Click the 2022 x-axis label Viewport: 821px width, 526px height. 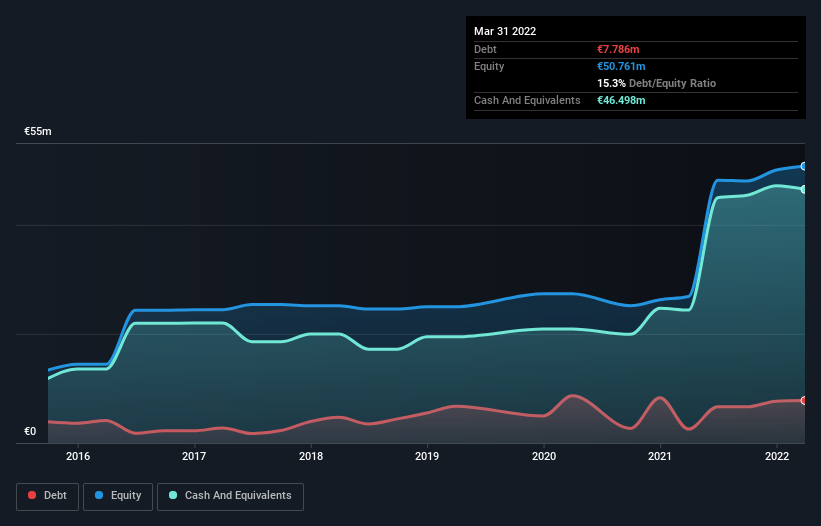pos(777,456)
